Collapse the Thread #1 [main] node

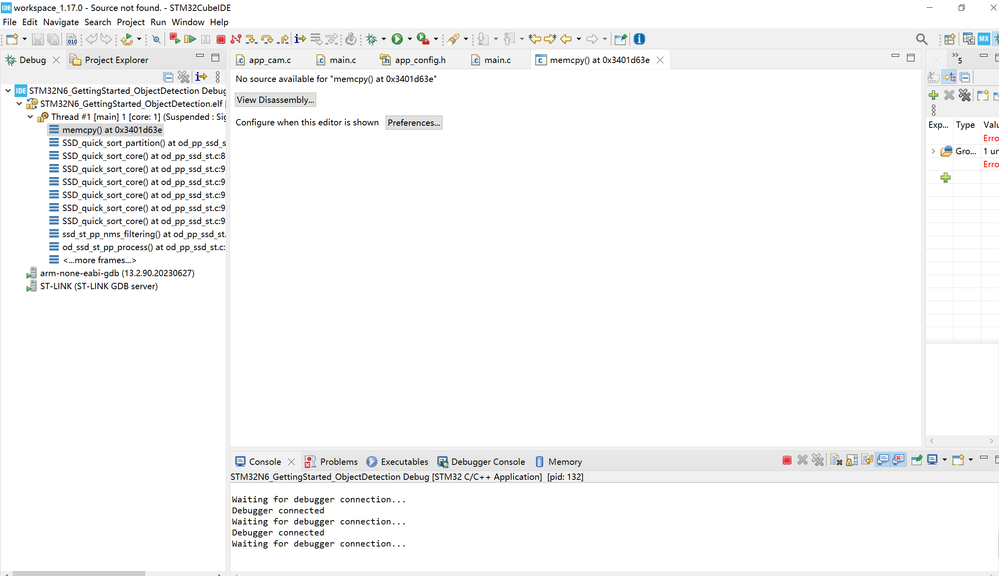(31, 117)
